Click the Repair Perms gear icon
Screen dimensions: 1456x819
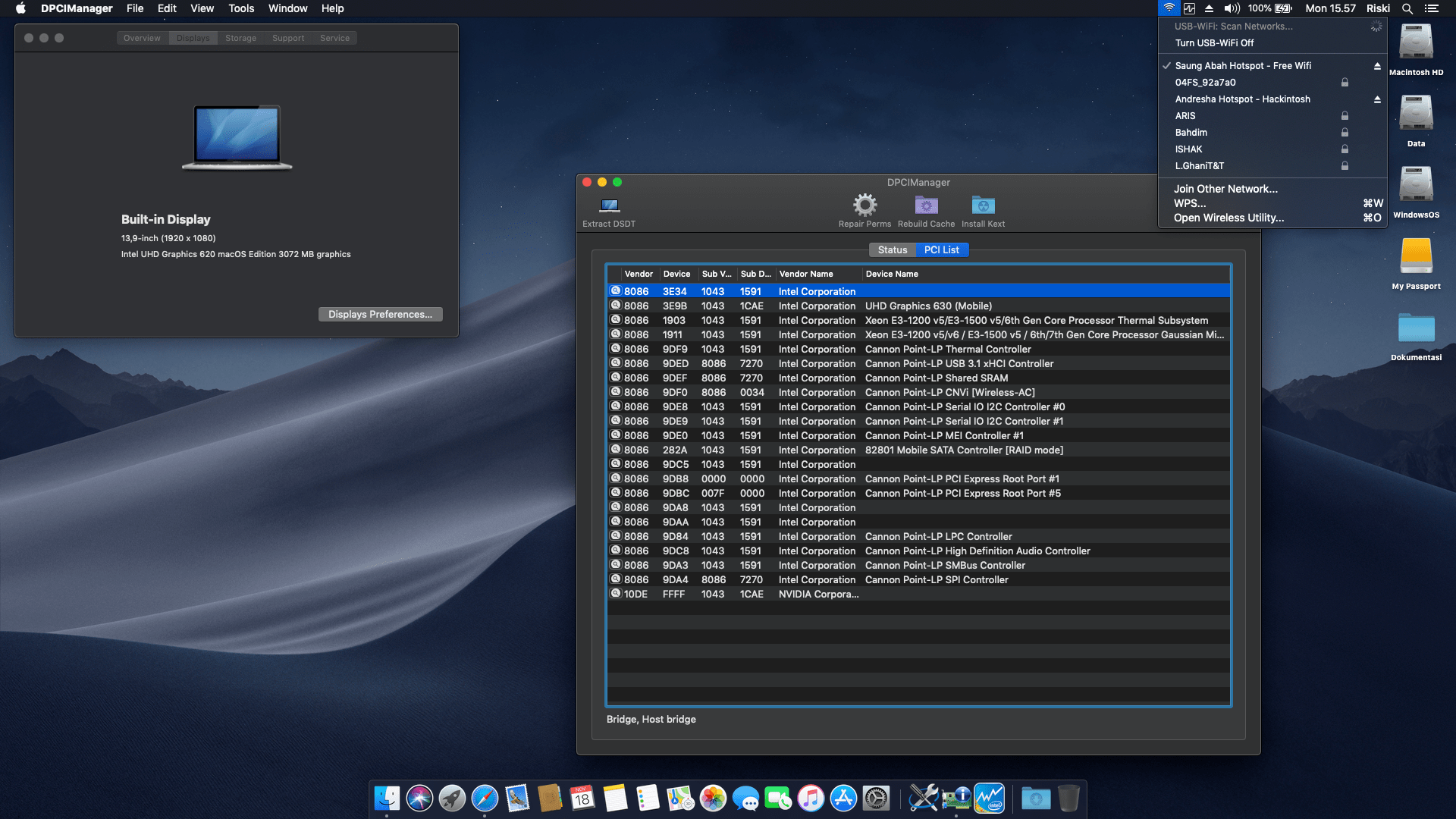(x=864, y=206)
